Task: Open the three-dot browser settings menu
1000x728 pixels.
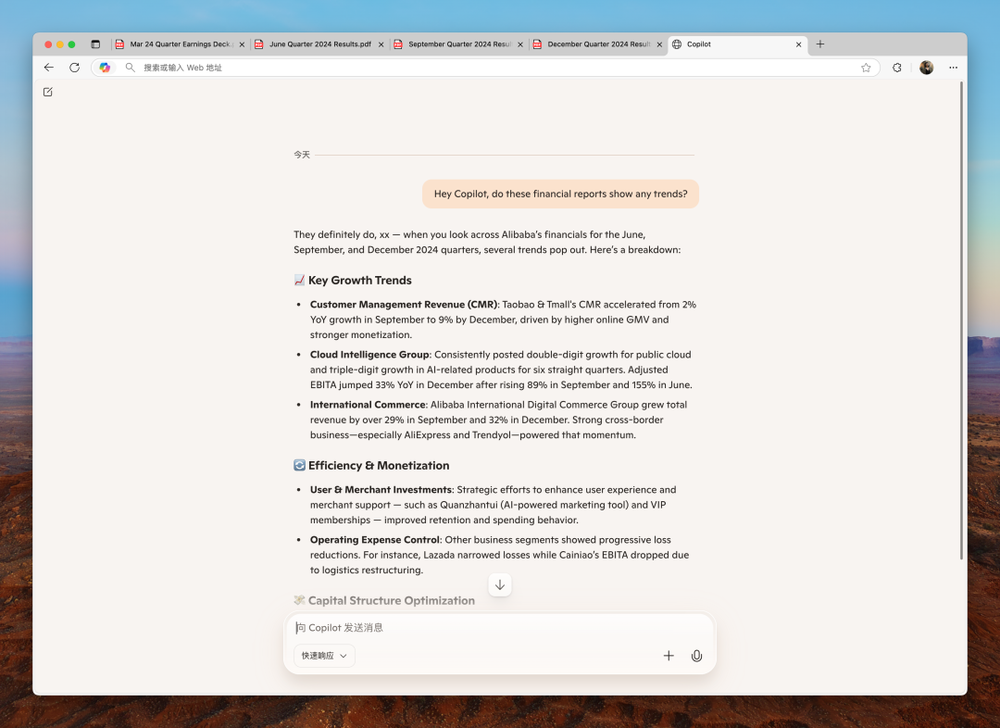Action: coord(953,68)
